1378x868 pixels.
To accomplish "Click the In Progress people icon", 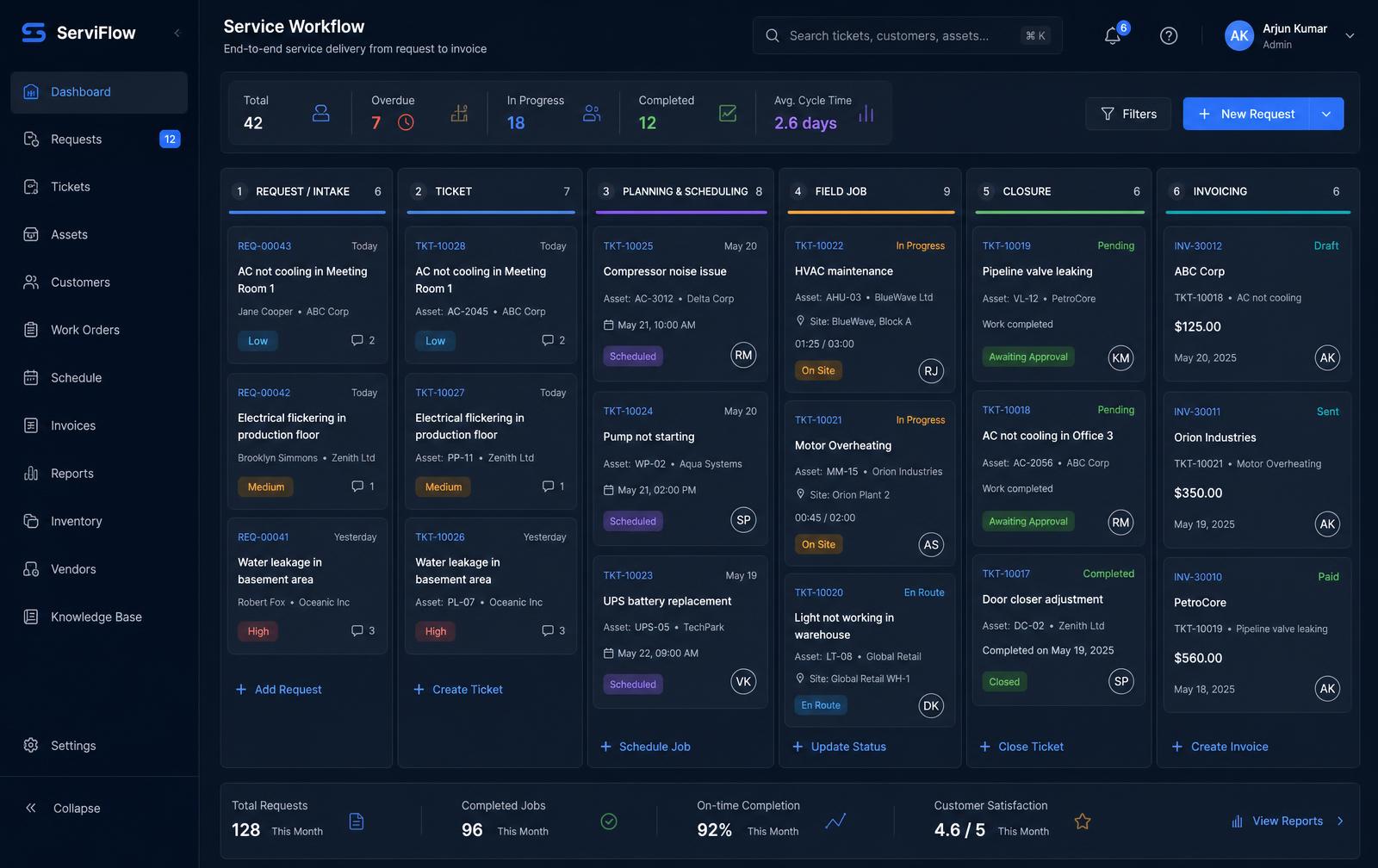I will coord(592,113).
